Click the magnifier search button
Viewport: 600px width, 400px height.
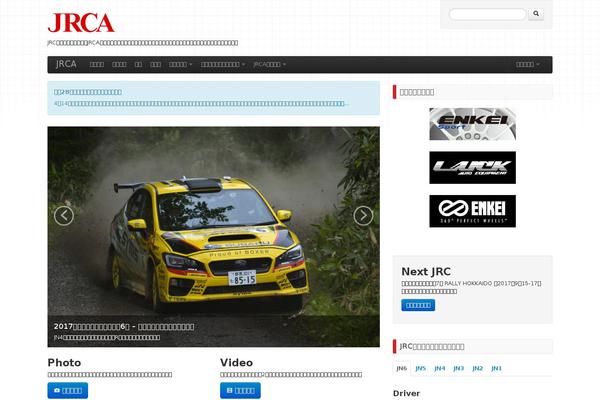(x=536, y=14)
